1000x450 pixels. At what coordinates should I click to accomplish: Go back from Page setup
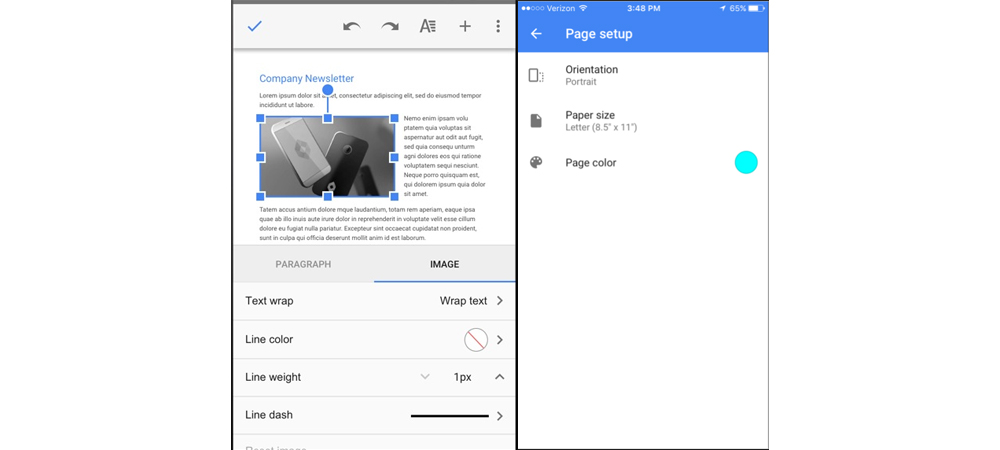click(x=536, y=34)
